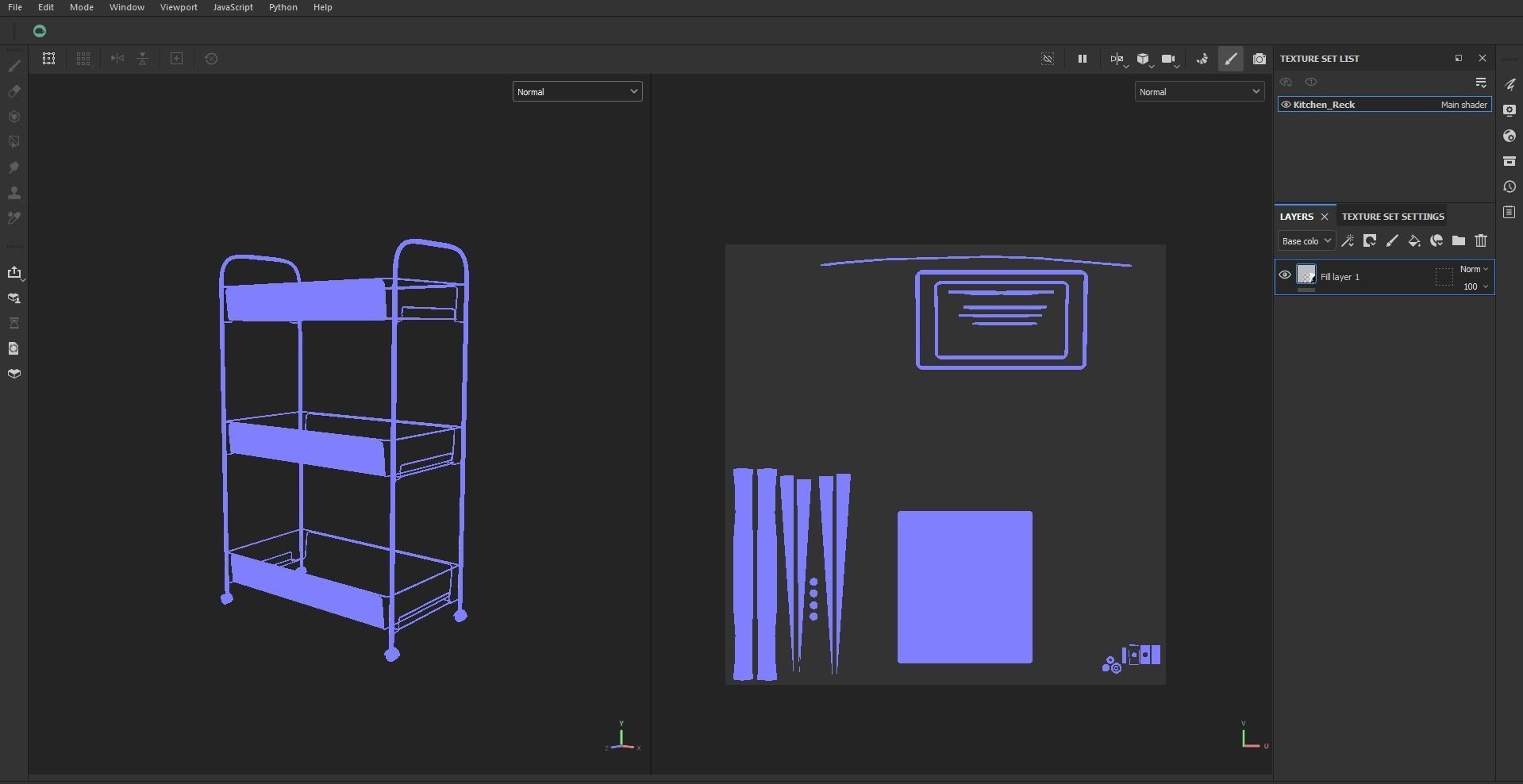Open Shader settings in right dock

point(1510,136)
